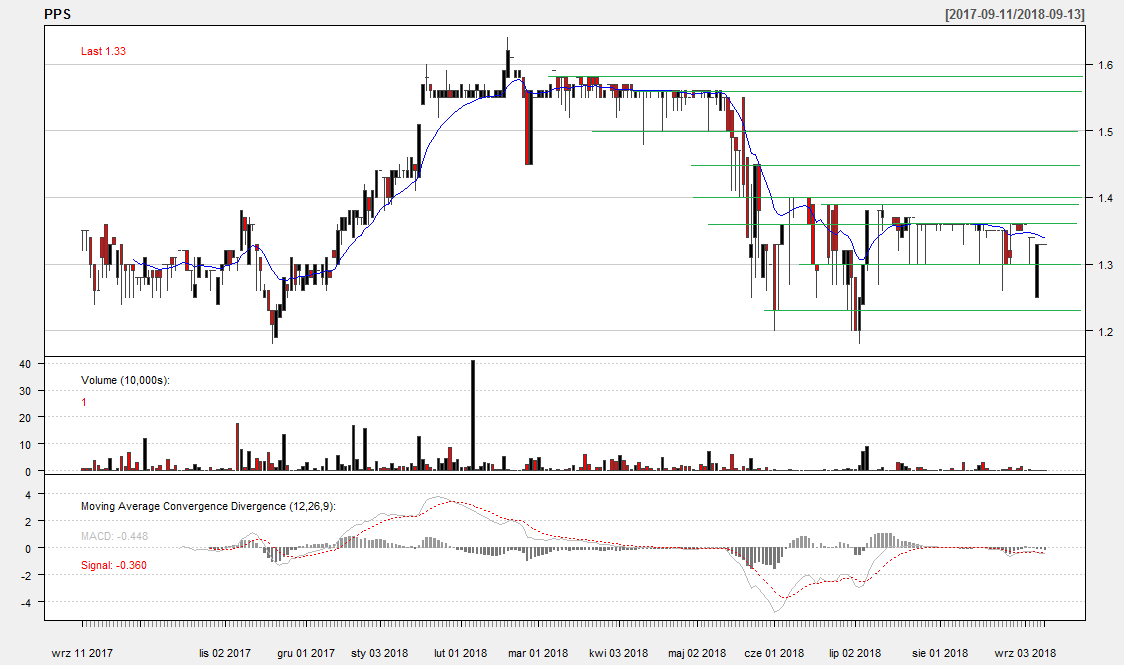
Task: Click the 'MACD: -0.448' value
Action: tap(115, 536)
